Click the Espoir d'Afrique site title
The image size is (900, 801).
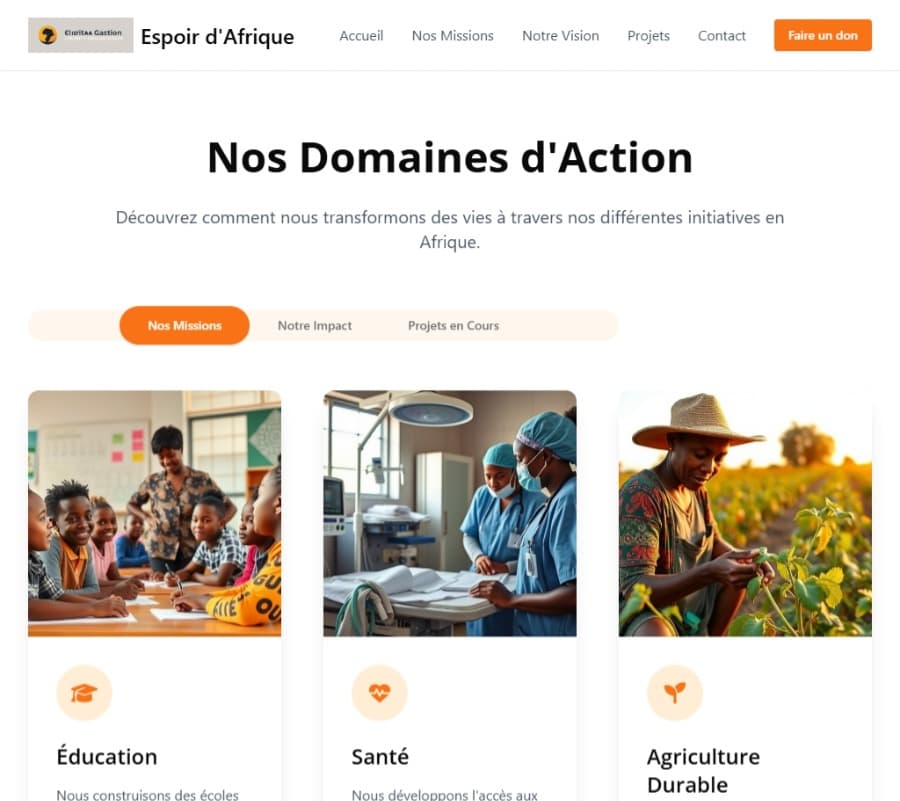coord(218,36)
